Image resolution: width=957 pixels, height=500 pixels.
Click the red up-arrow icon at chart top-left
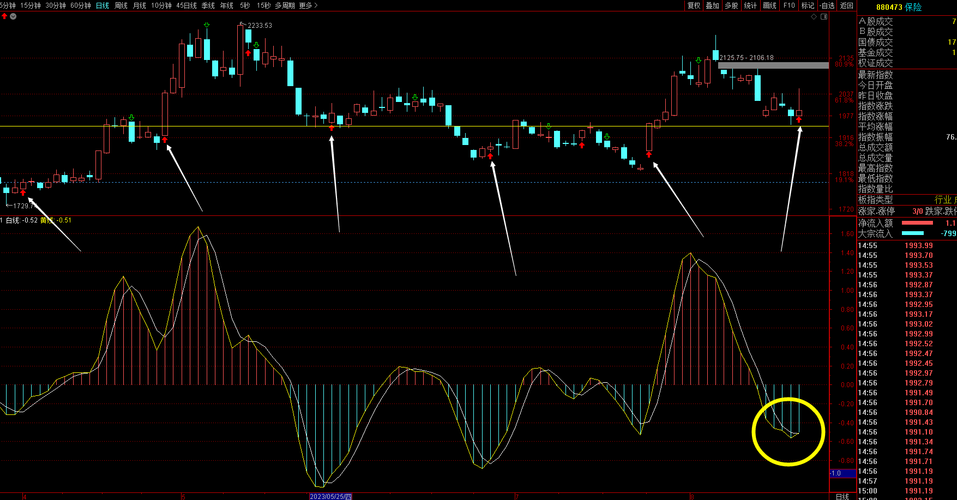click(x=4, y=16)
